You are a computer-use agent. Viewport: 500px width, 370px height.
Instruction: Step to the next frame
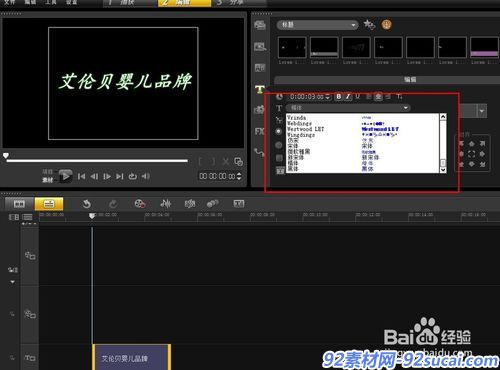107,176
